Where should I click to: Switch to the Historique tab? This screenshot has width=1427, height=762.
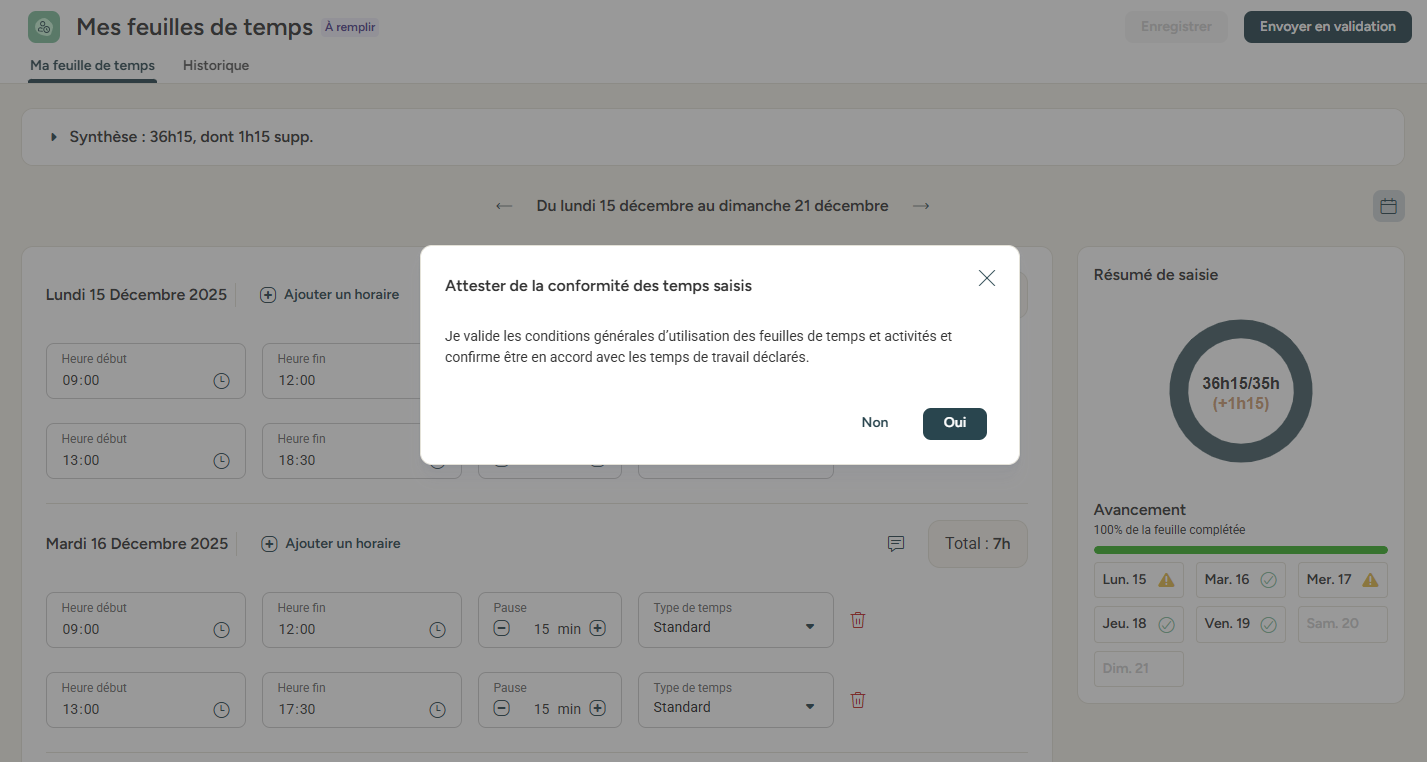(216, 66)
